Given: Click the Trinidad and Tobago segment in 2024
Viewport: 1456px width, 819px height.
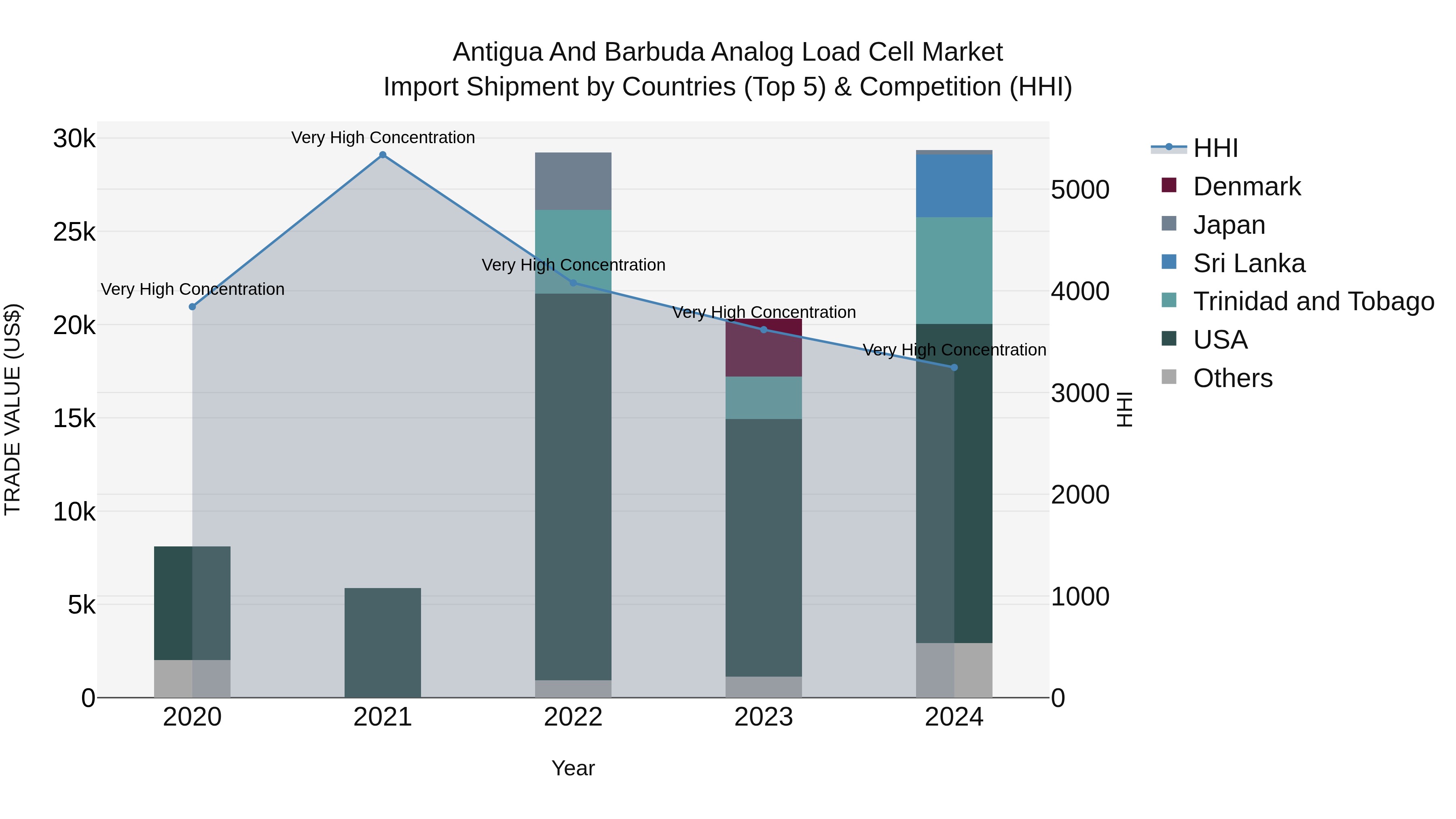Looking at the screenshot, I should coord(954,271).
